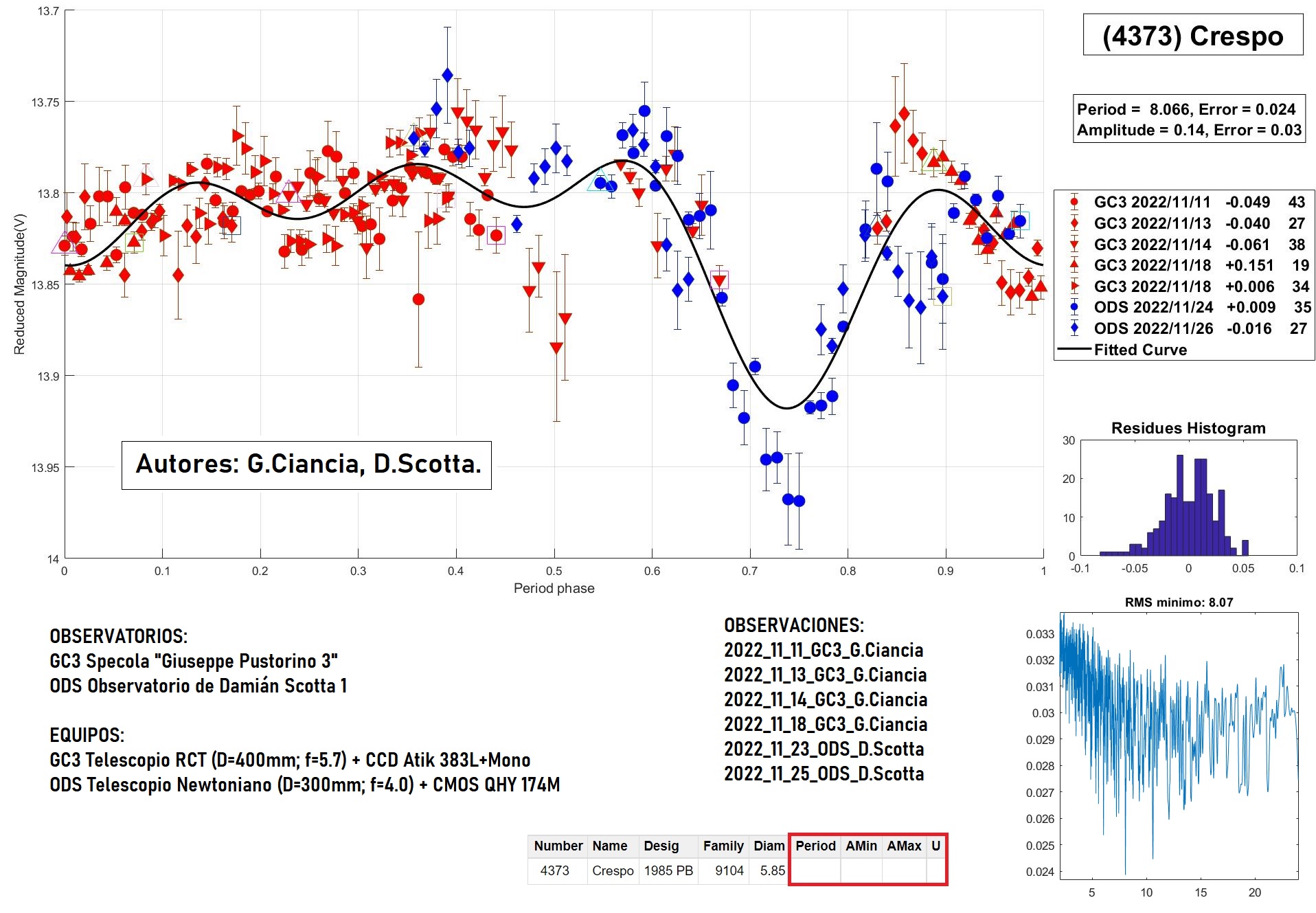
Task: Click the ODS Telescopio Newtoniano equipment line
Action: pyautogui.click(x=305, y=785)
